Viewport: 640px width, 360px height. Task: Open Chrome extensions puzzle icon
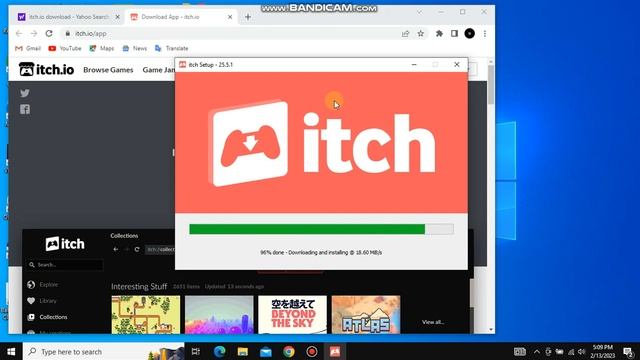(x=439, y=33)
